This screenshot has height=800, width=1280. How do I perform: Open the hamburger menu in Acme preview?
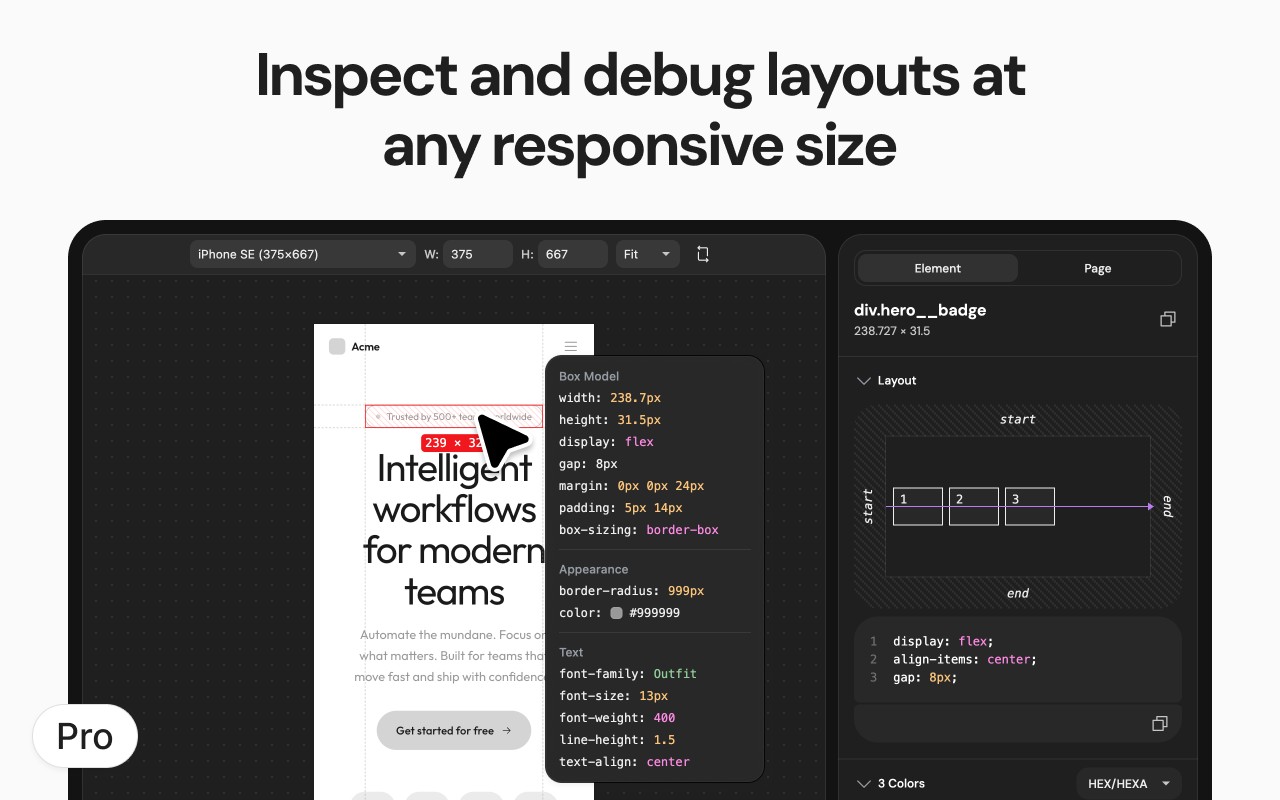(571, 347)
